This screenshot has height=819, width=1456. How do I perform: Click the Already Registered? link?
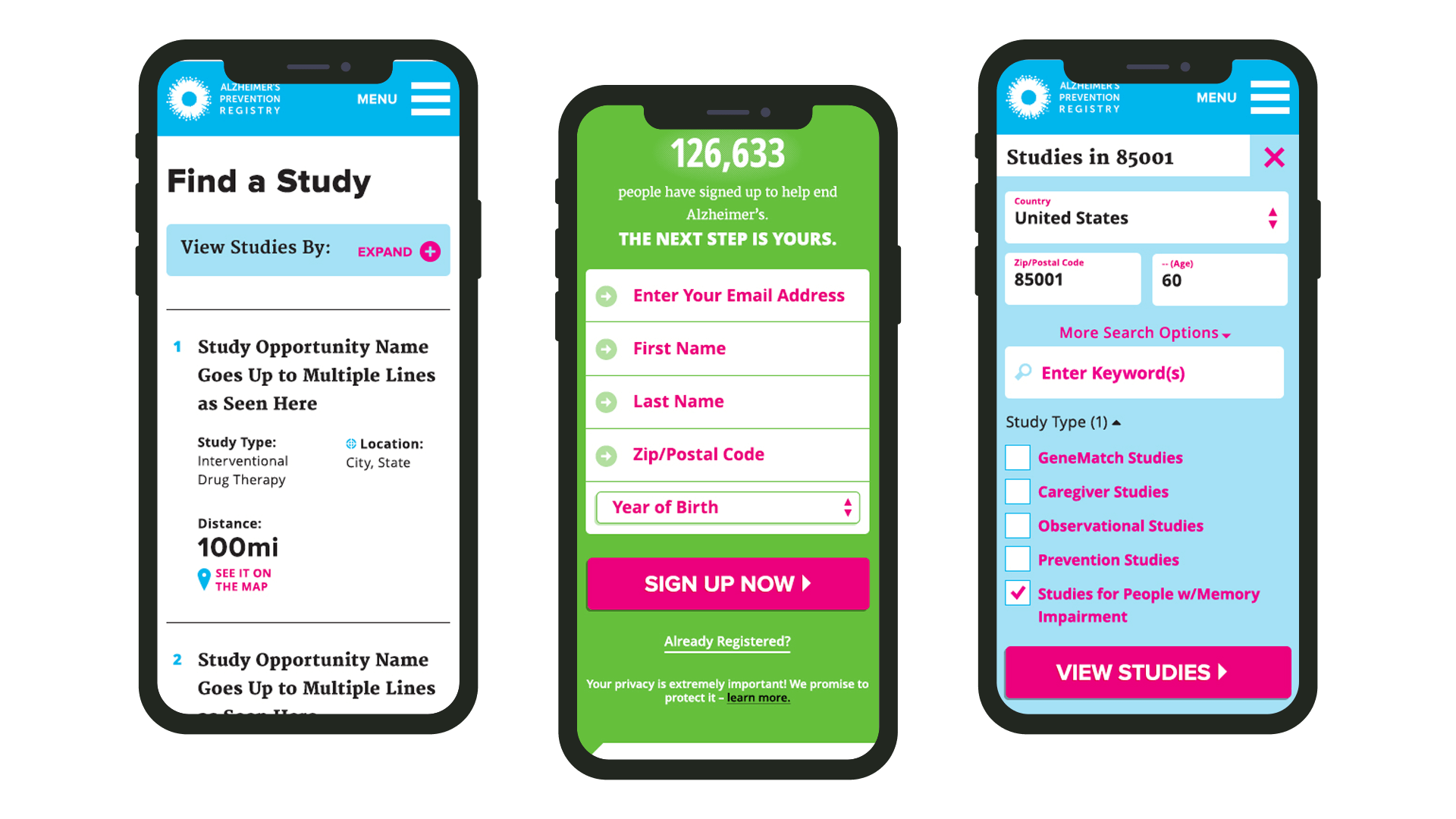pos(727,641)
